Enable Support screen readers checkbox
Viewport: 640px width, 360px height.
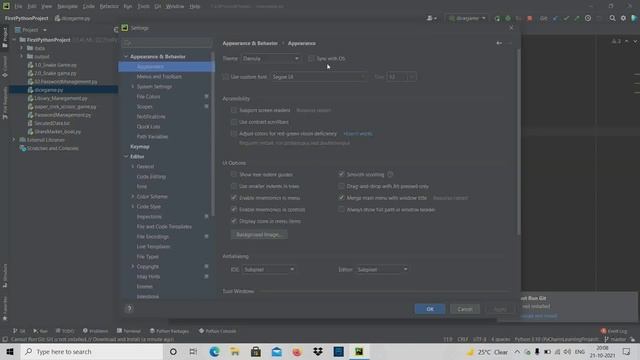coord(234,110)
